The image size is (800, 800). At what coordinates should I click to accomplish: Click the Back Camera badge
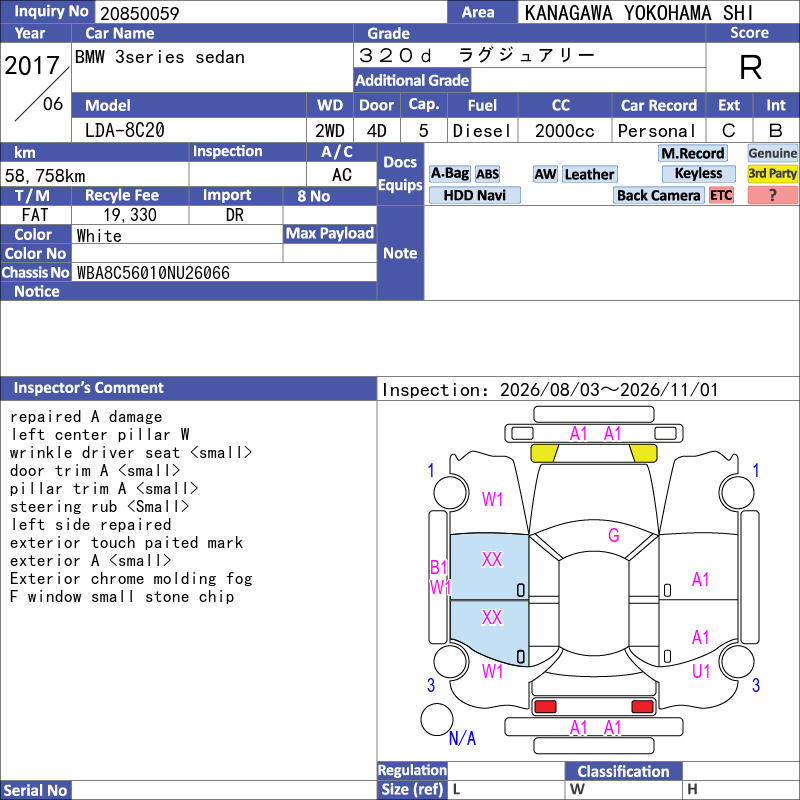click(658, 195)
